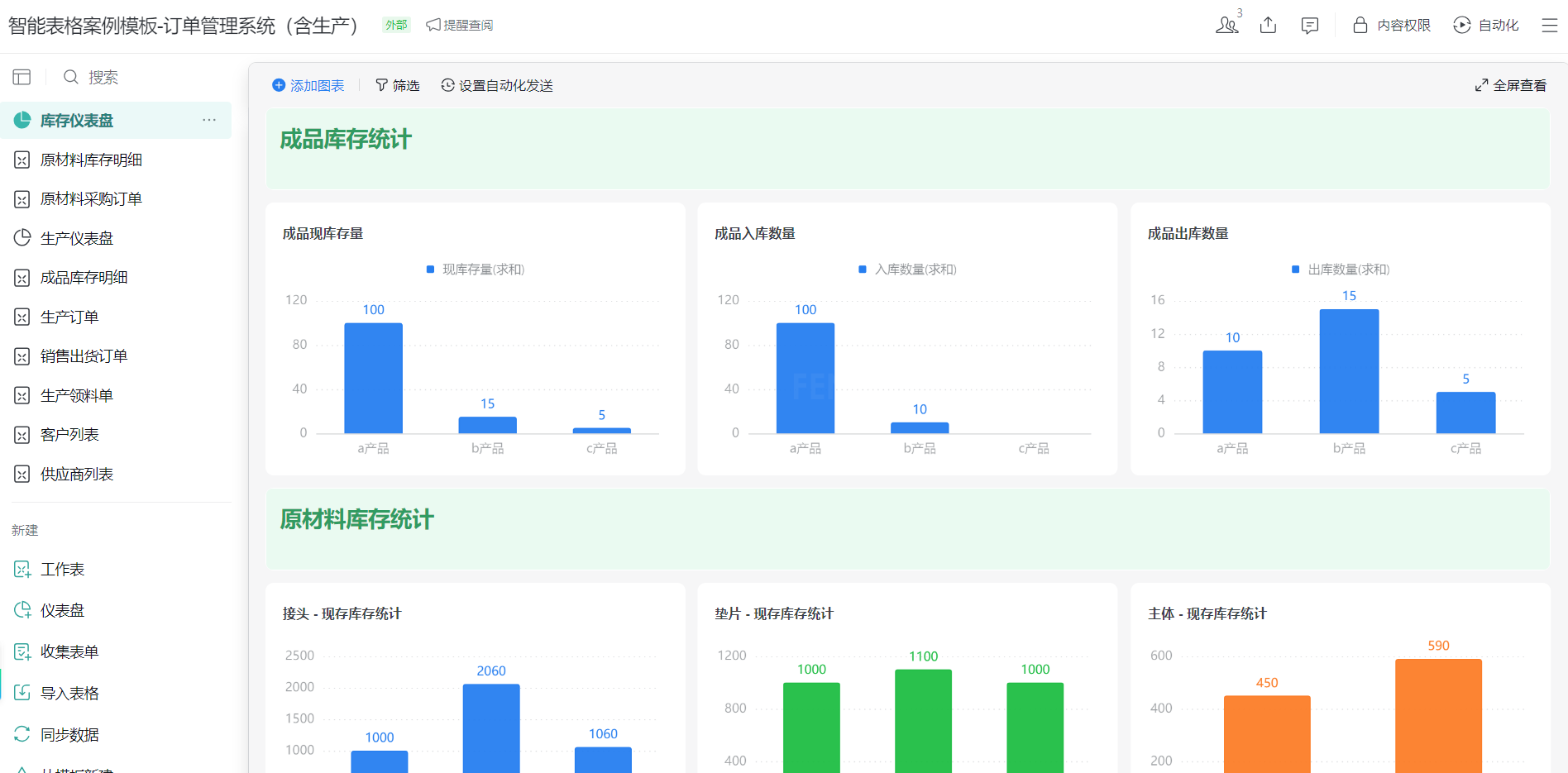Click a产品 bar in 成品现库存量
Image resolution: width=1568 pixels, height=773 pixels.
(374, 378)
